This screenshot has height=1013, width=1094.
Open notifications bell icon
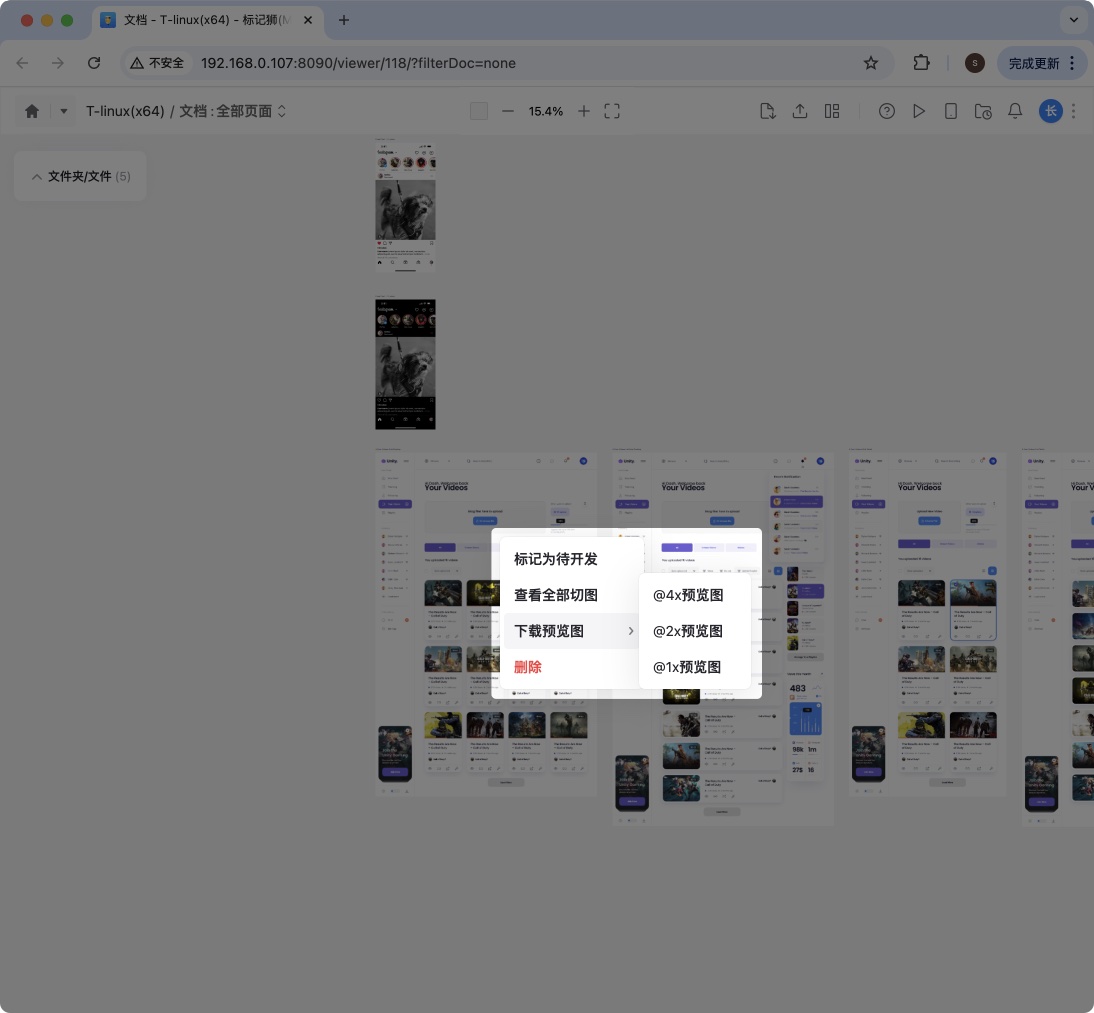coord(1015,111)
